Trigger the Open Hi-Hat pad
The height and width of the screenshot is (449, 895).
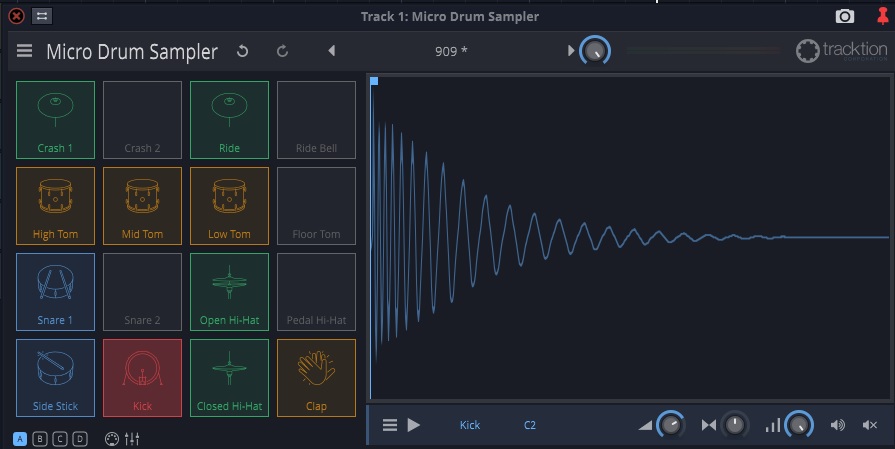click(x=229, y=292)
